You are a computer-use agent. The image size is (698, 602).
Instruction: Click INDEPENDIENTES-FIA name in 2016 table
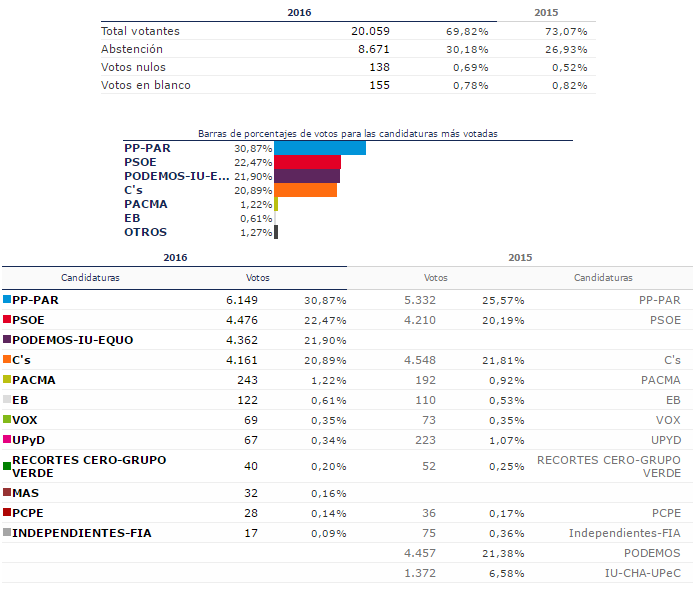[82, 533]
